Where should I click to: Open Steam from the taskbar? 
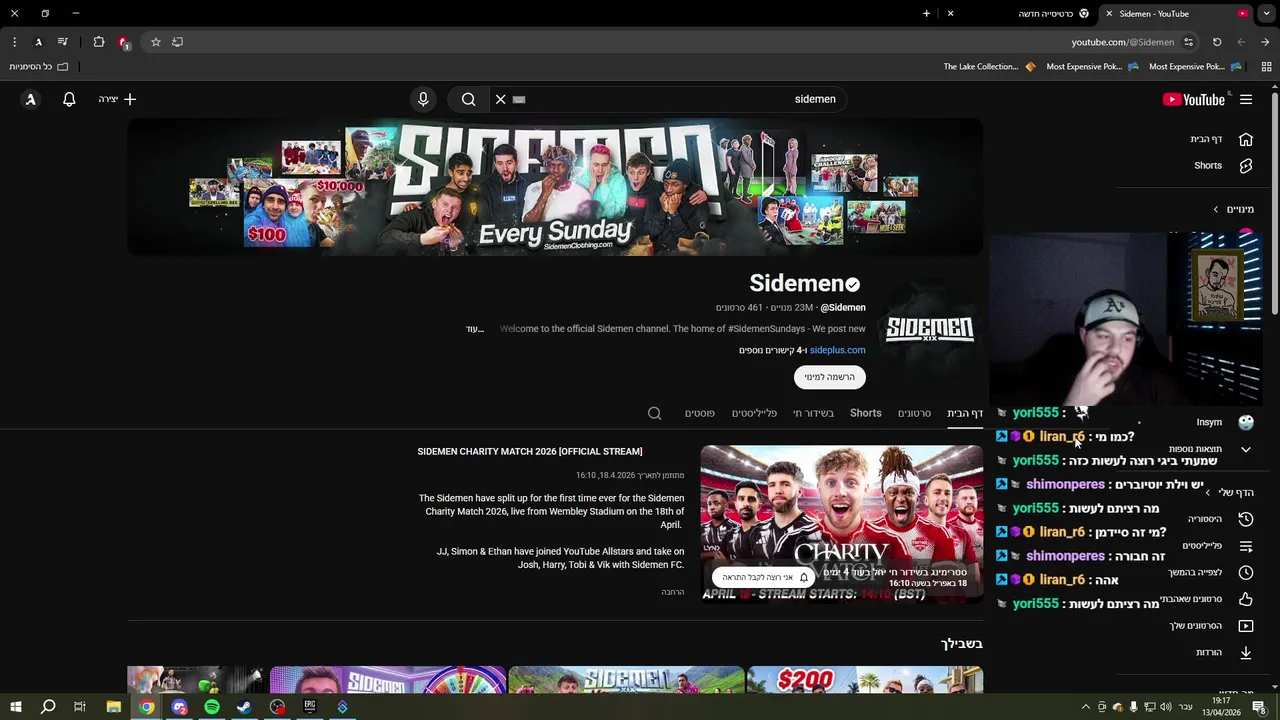[x=244, y=707]
